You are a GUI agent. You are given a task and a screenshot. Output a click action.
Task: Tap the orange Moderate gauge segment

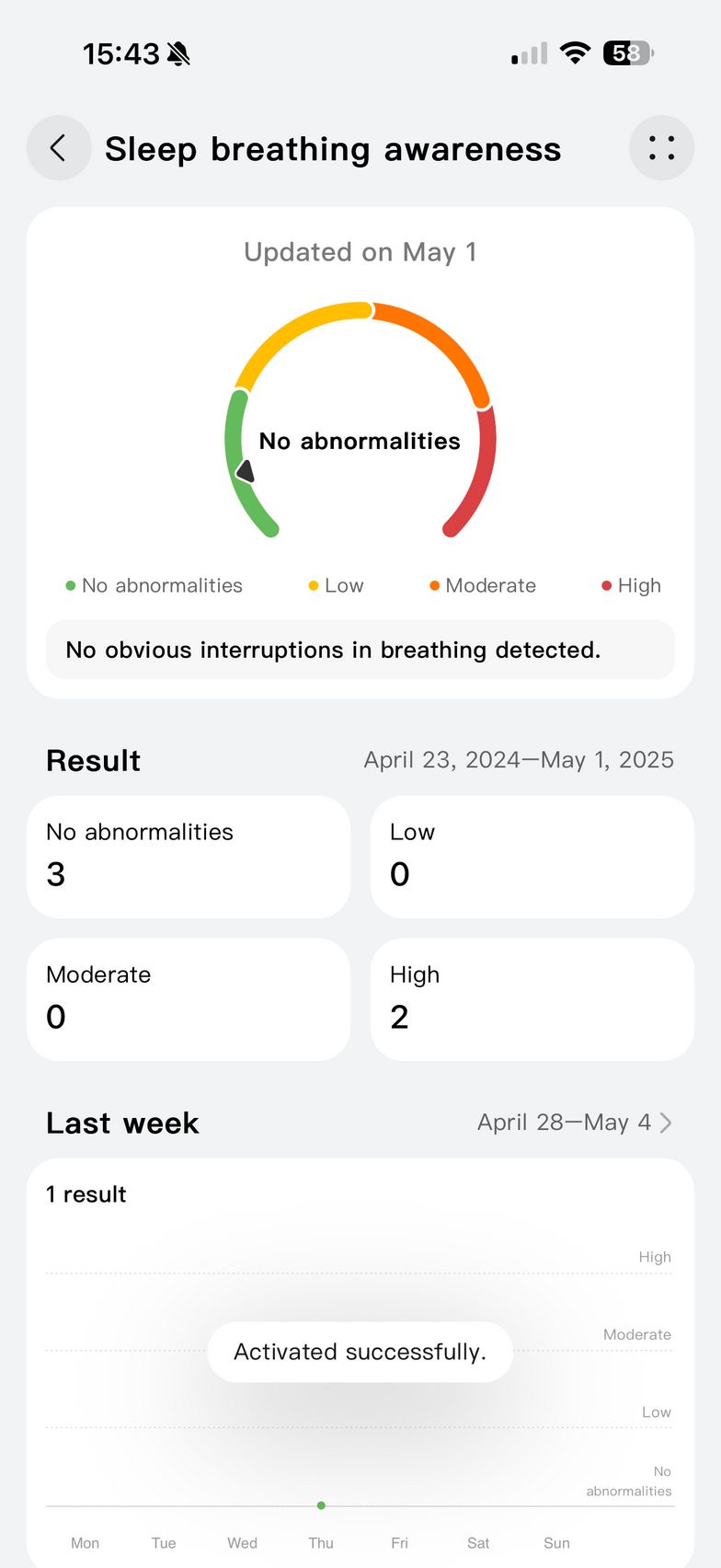click(441, 342)
